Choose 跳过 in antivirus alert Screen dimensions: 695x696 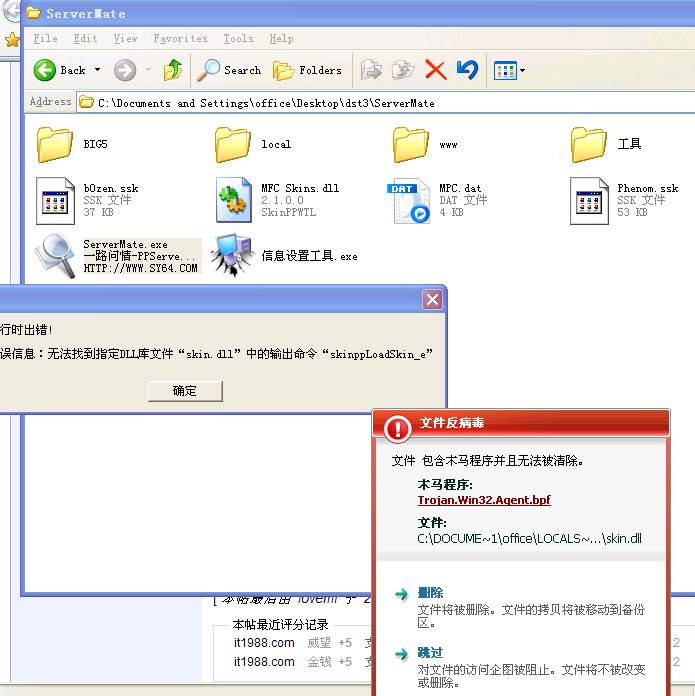pos(430,652)
